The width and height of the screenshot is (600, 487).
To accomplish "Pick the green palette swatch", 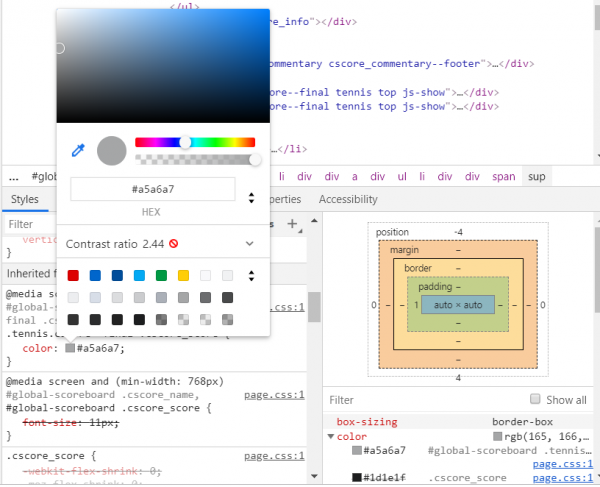I will pyautogui.click(x=161, y=275).
